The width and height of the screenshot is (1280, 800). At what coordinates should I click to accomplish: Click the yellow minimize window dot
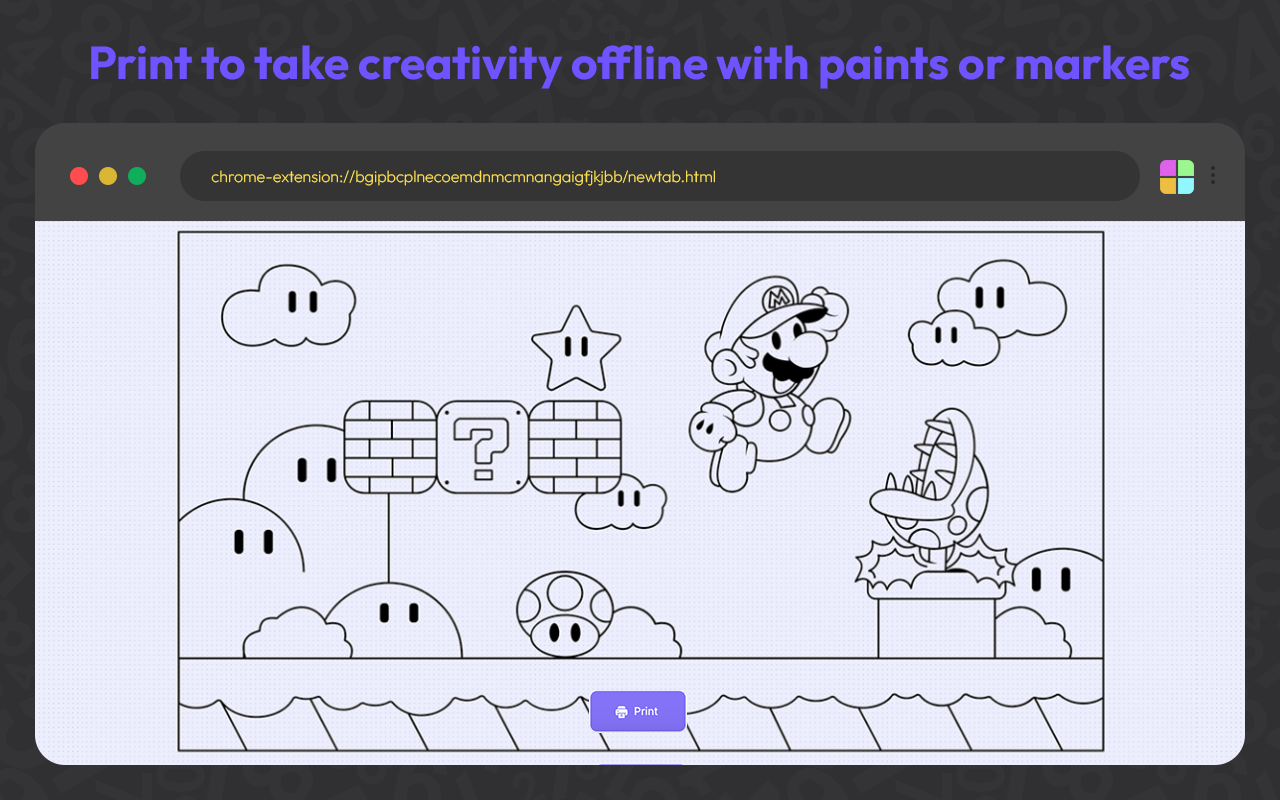[108, 176]
